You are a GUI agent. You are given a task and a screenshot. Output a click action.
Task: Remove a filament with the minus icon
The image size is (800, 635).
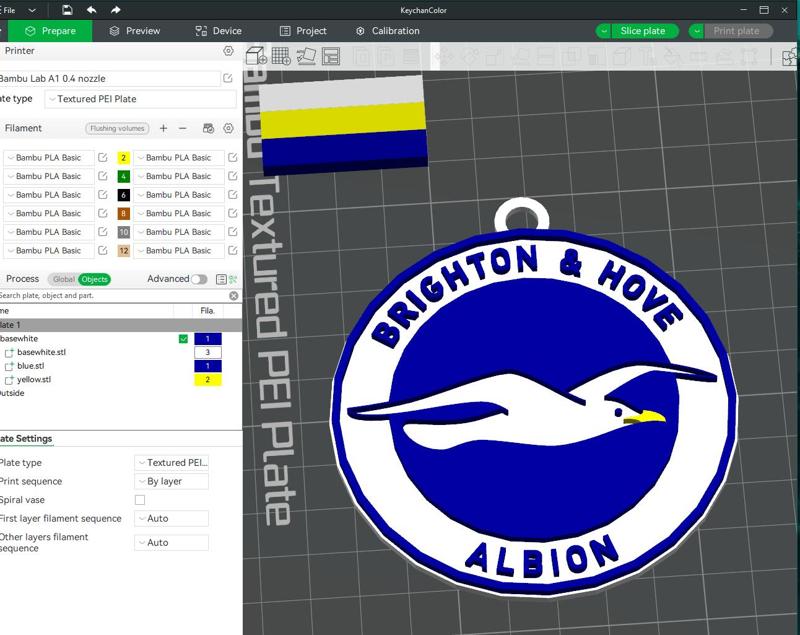(182, 129)
